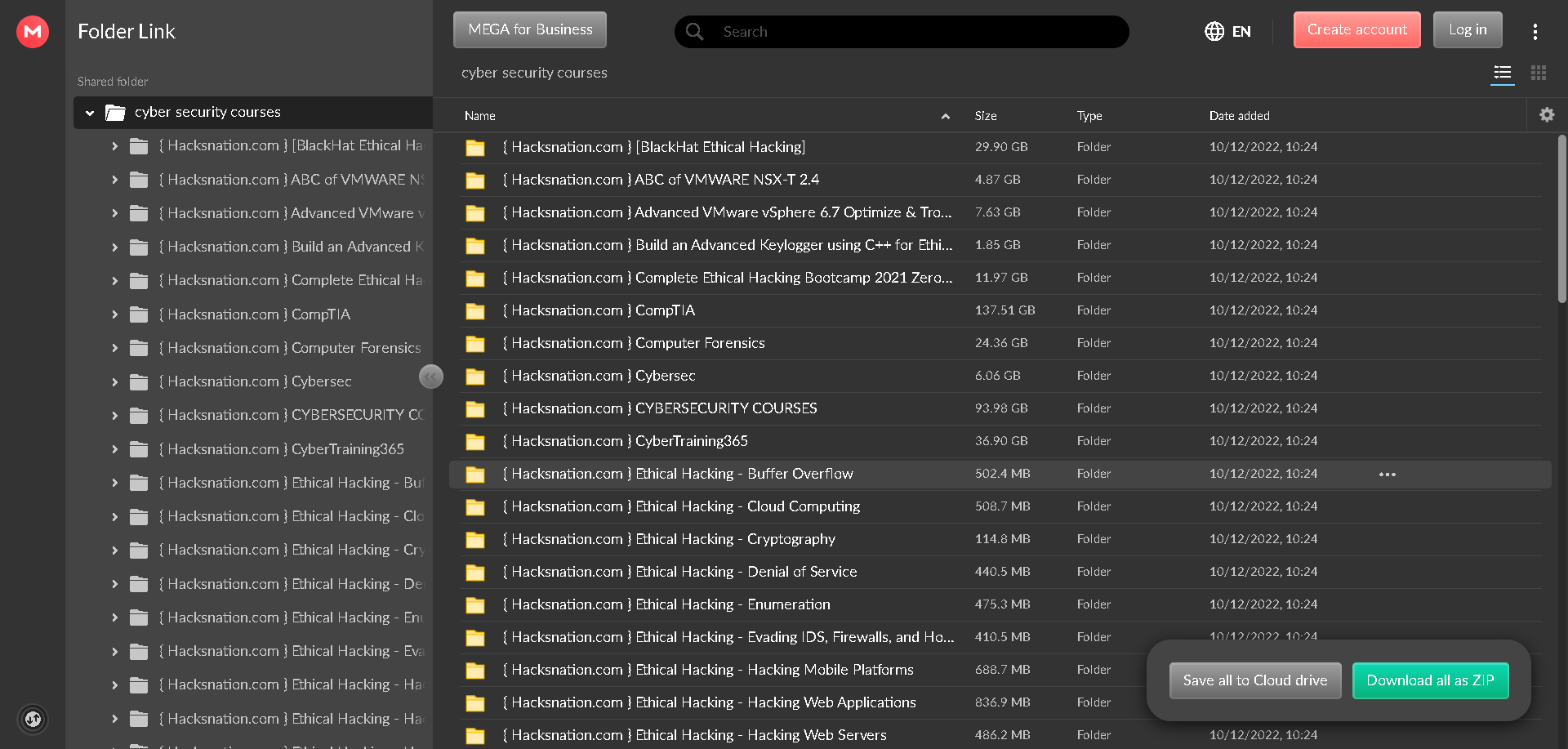Image resolution: width=1568 pixels, height=749 pixels.
Task: Click folder icon of Enumeration list row
Action: pos(475,605)
